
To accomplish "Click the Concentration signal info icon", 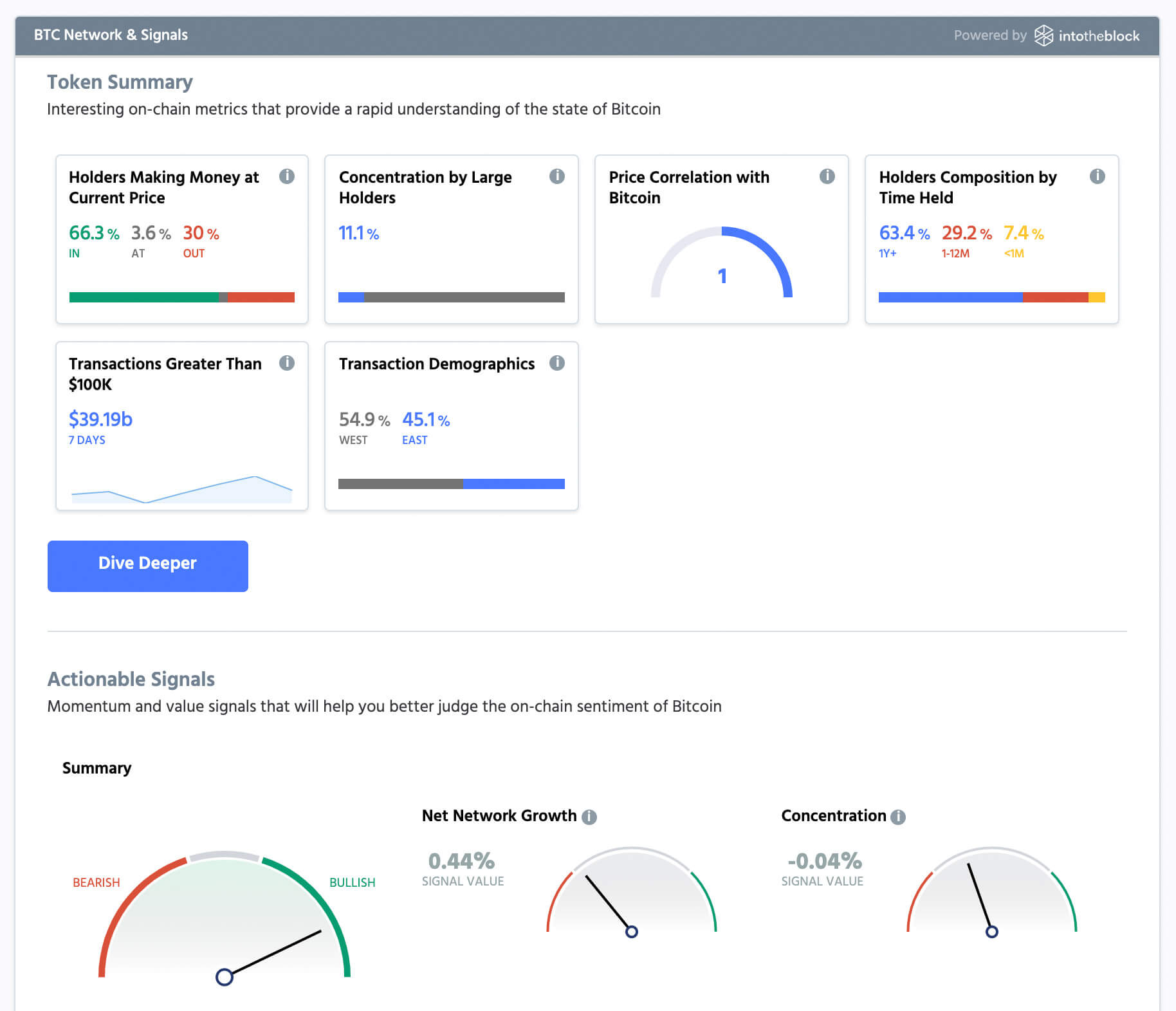I will pos(897,816).
